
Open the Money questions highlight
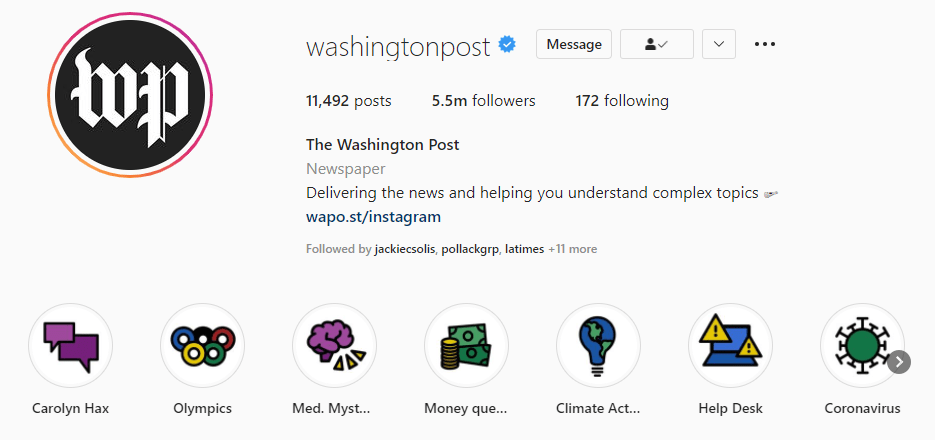tap(466, 345)
